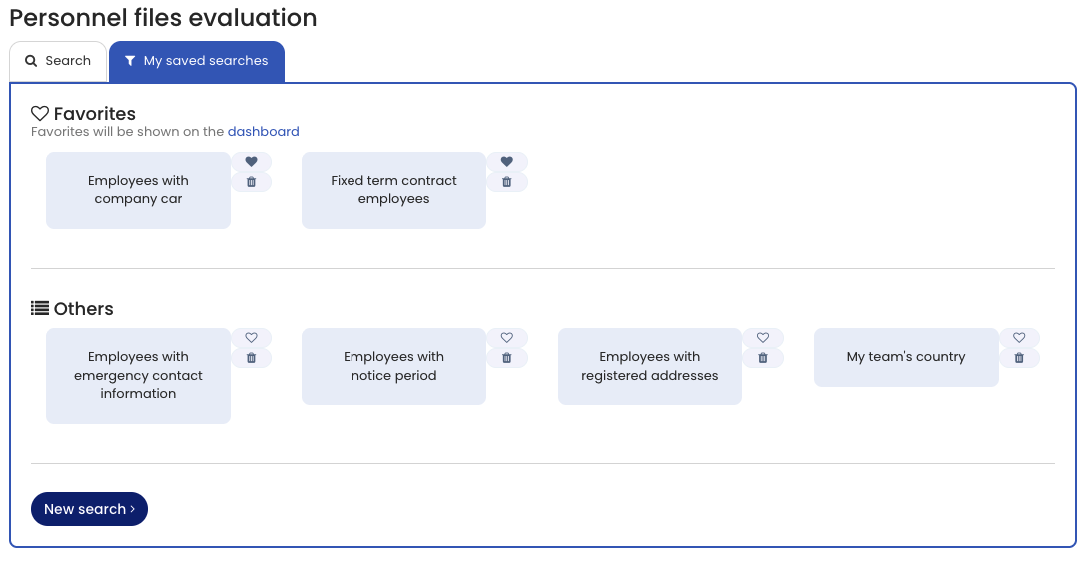1083x561 pixels.
Task: Switch to the Search tab
Action: pyautogui.click(x=58, y=61)
